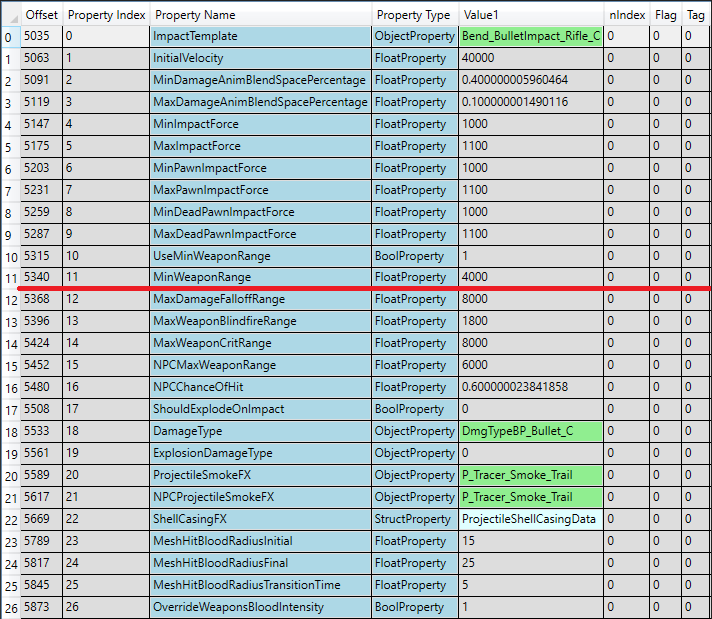Viewport: 712px width, 619px height.
Task: Open the Bend_BulletImpact_Rifle_C value cell
Action: pos(531,36)
